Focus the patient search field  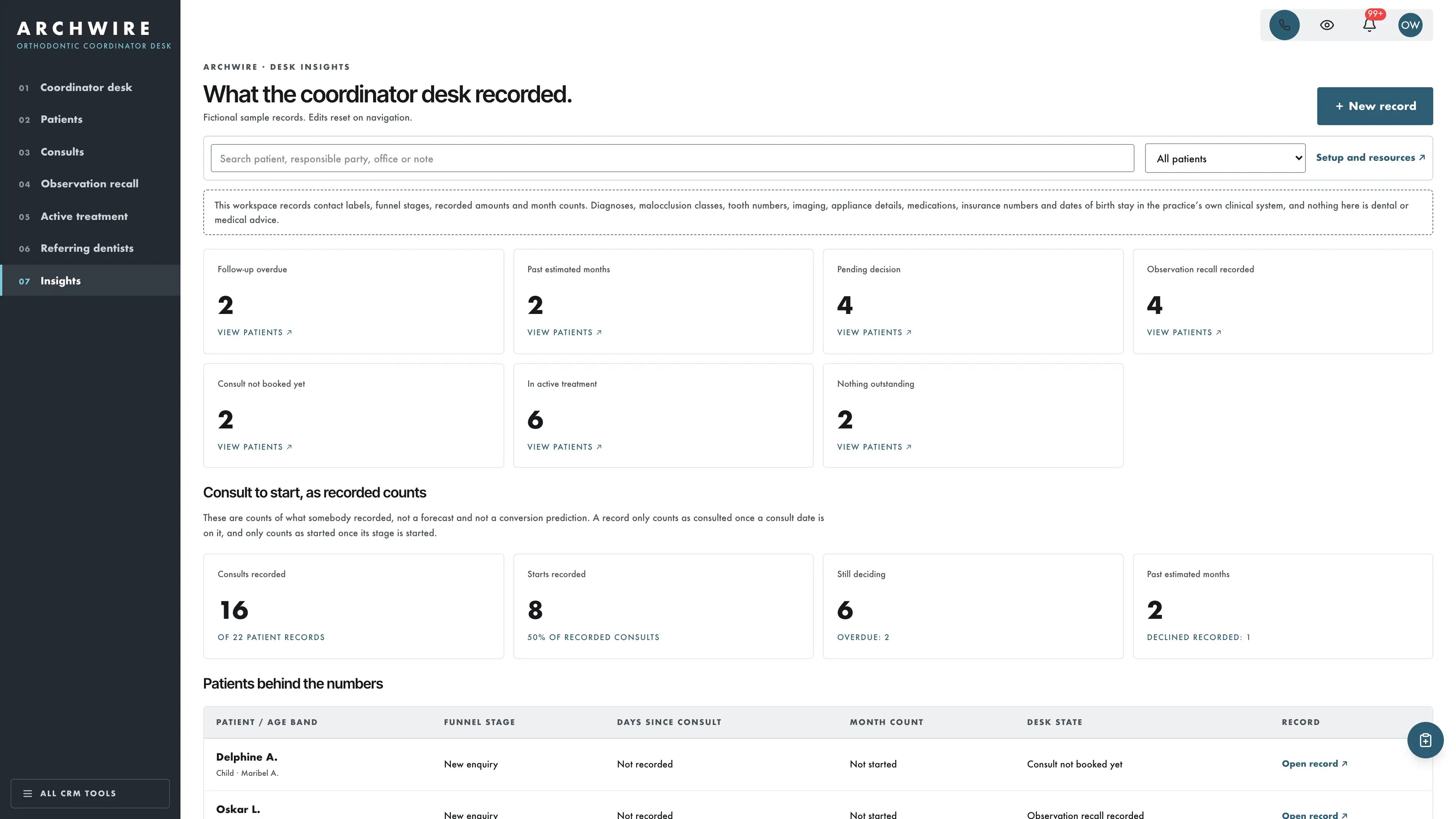(672, 158)
